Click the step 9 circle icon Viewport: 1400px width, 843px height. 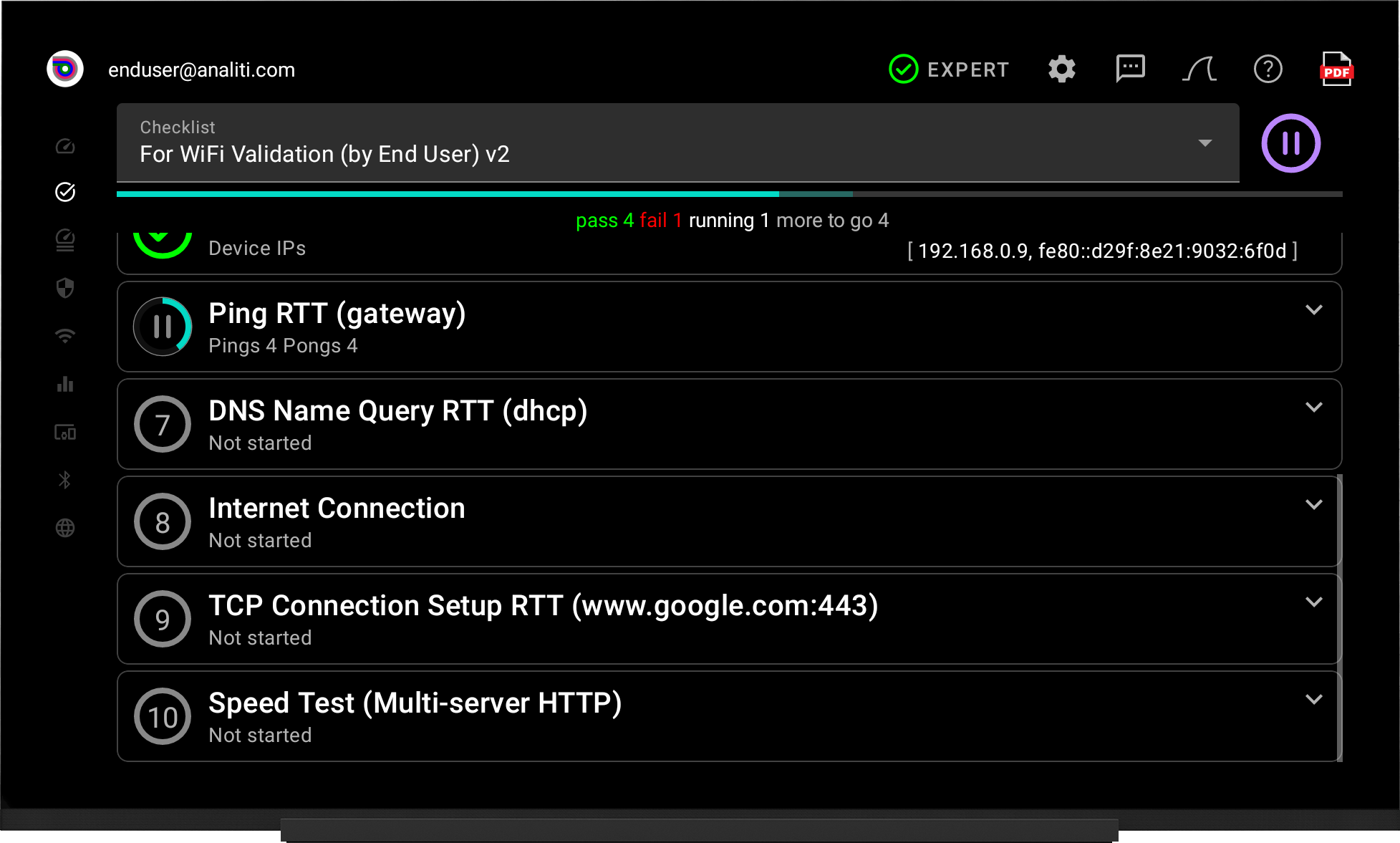click(163, 619)
